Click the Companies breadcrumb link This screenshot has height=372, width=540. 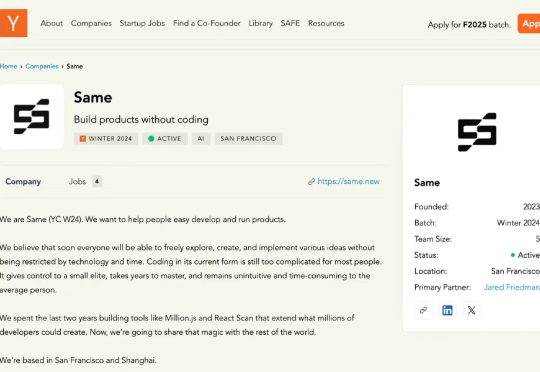pos(42,66)
